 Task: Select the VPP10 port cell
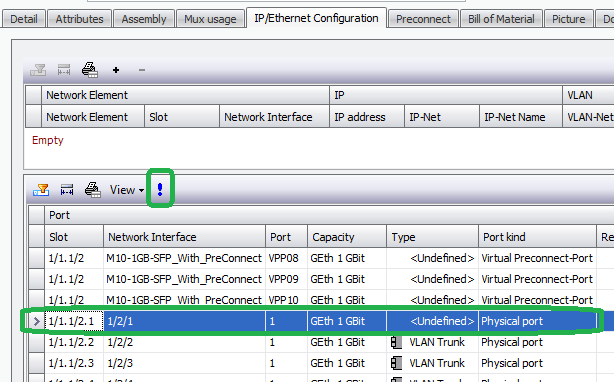[286, 300]
